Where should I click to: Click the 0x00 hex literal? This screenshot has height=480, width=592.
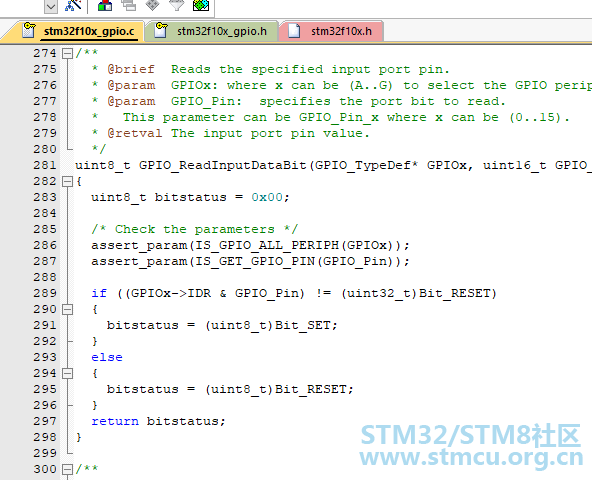pyautogui.click(x=267, y=198)
